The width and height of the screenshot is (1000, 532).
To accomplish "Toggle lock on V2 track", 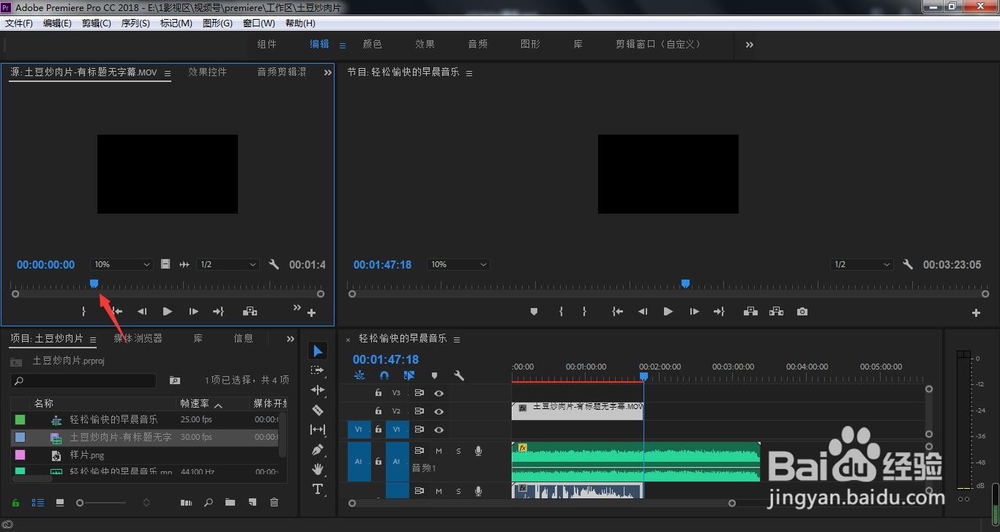I will click(x=378, y=411).
